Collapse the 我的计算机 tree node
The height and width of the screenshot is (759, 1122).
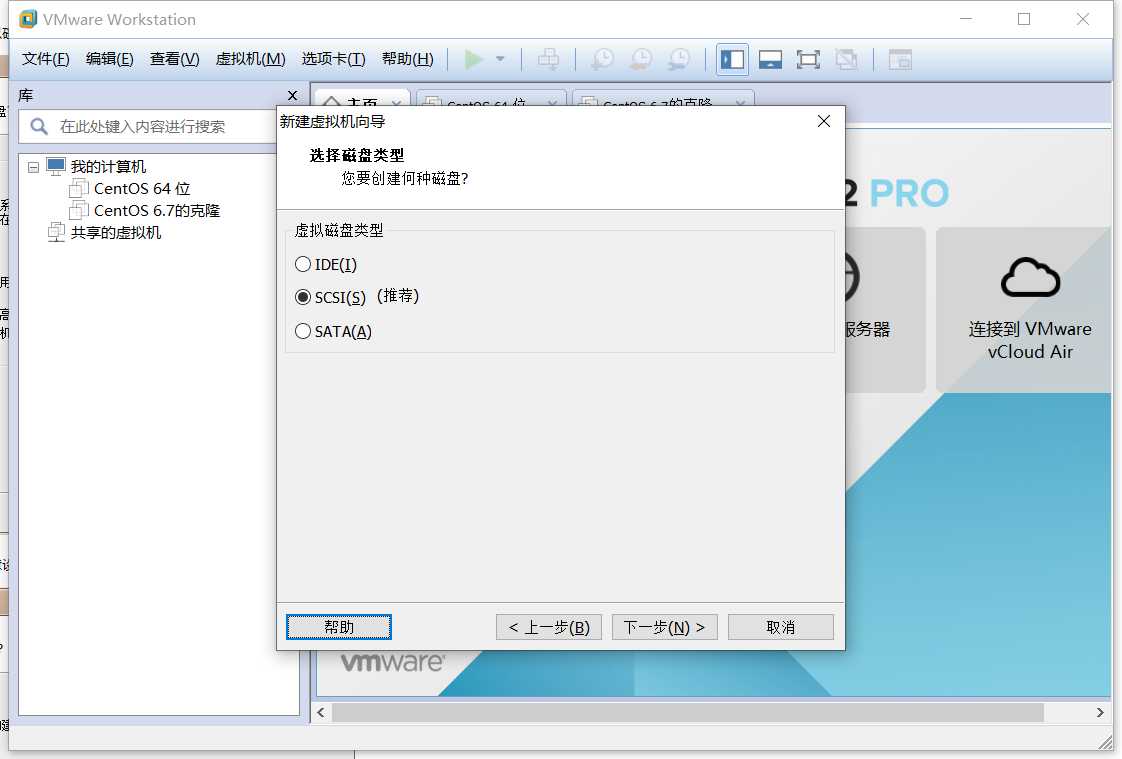point(33,167)
